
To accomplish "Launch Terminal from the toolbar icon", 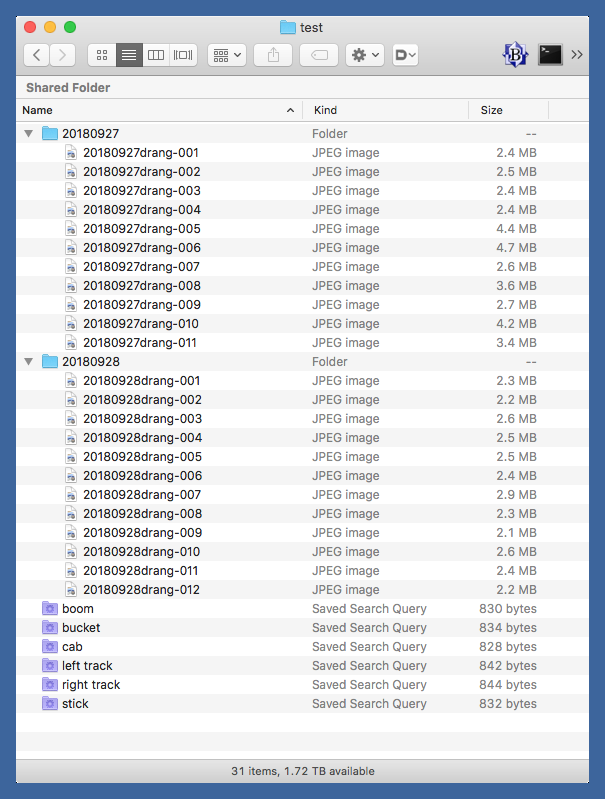I will click(550, 56).
